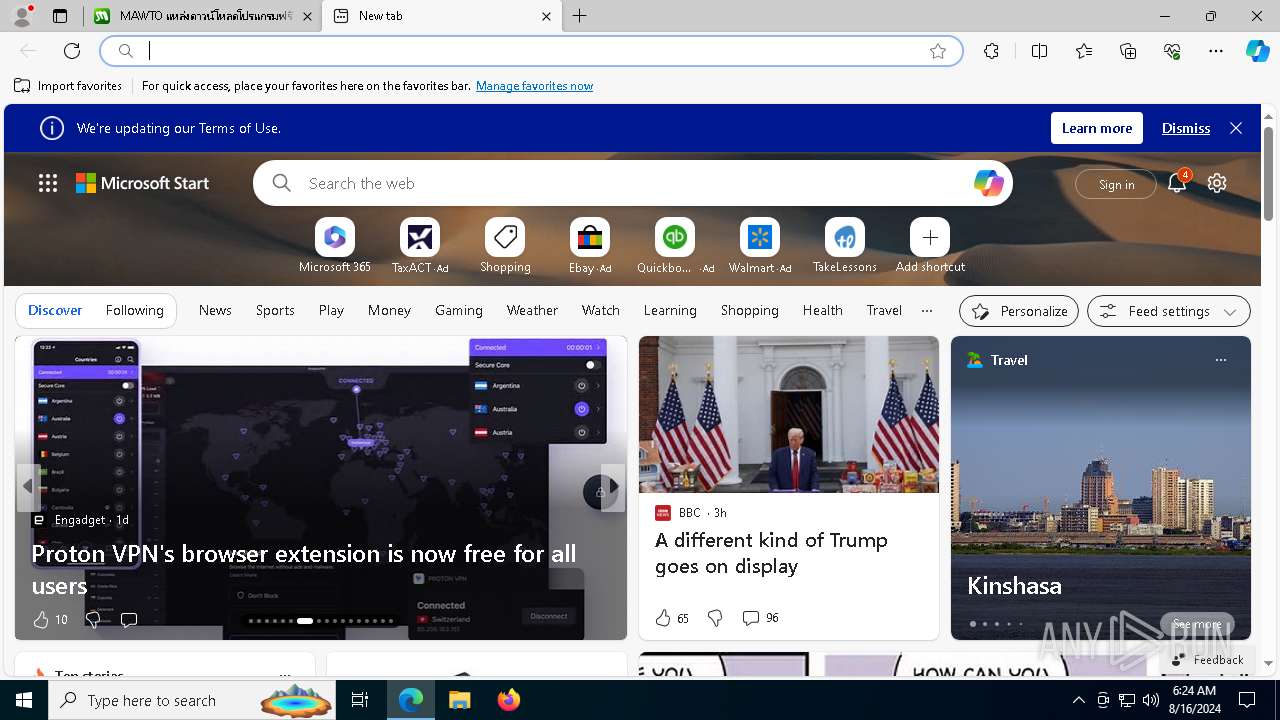Open the Collections icon
This screenshot has height=720, width=1280.
(1128, 51)
